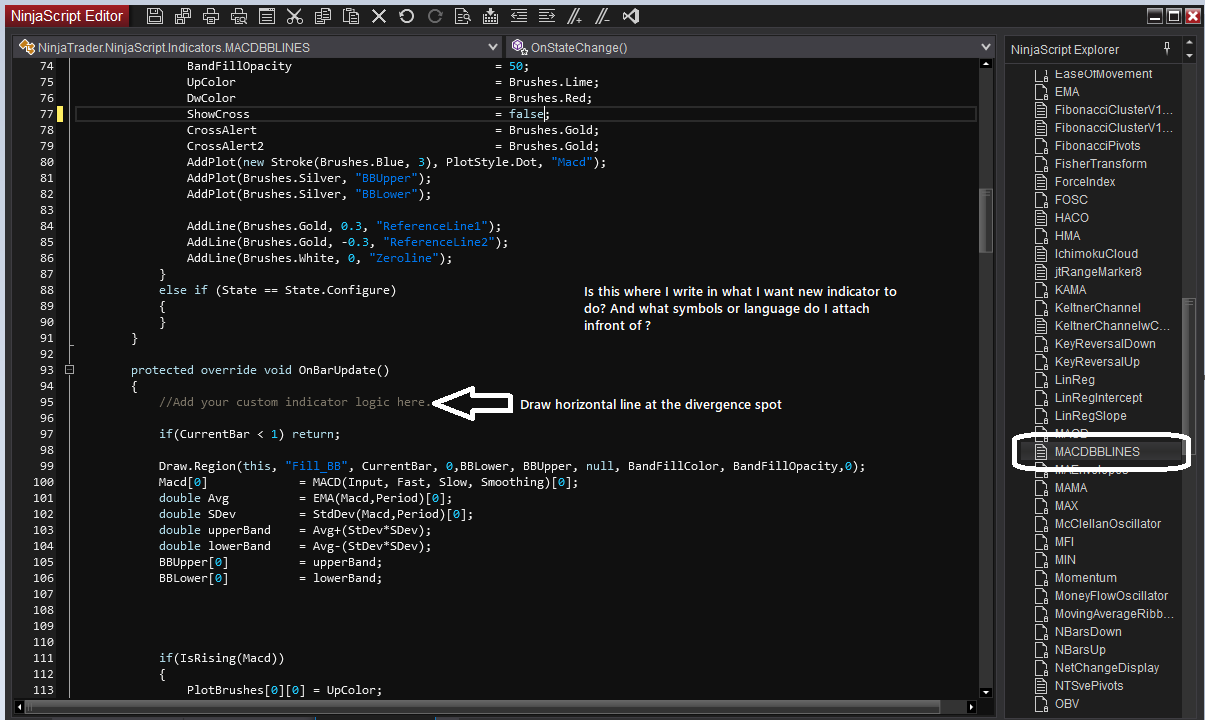Click the Delete X toolbar icon

378,16
